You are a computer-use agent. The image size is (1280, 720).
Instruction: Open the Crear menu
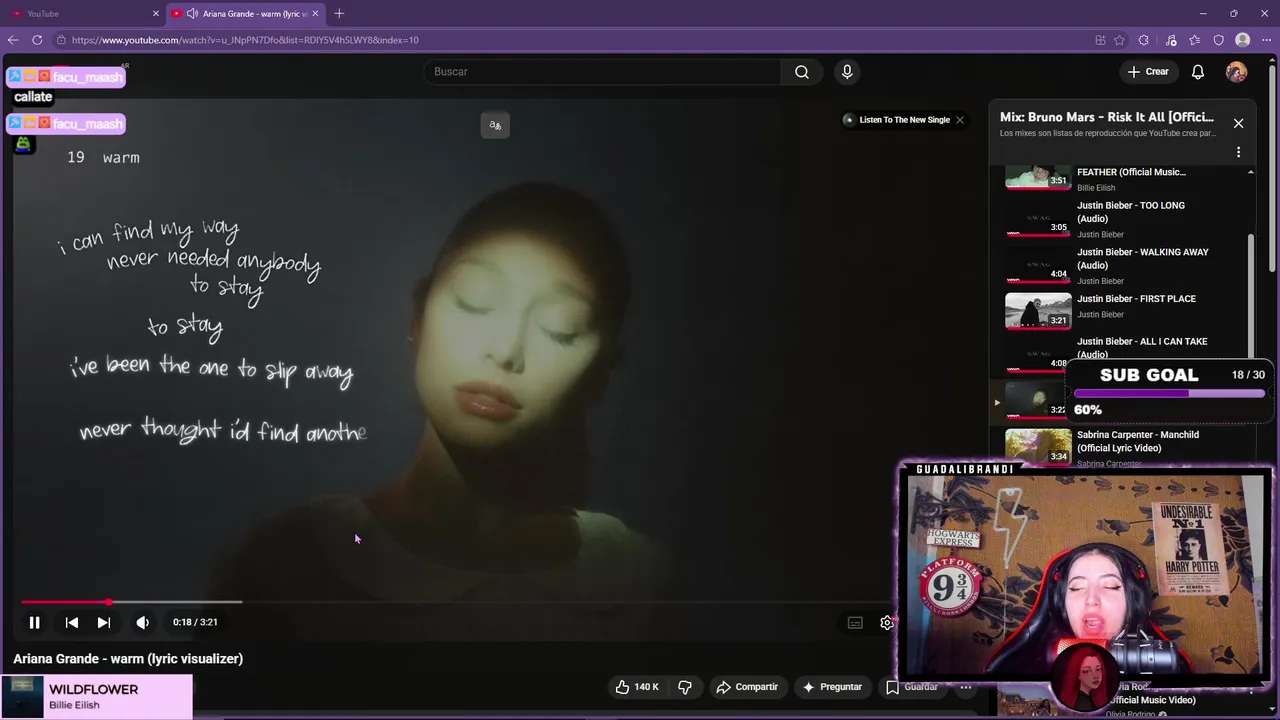tap(1148, 72)
